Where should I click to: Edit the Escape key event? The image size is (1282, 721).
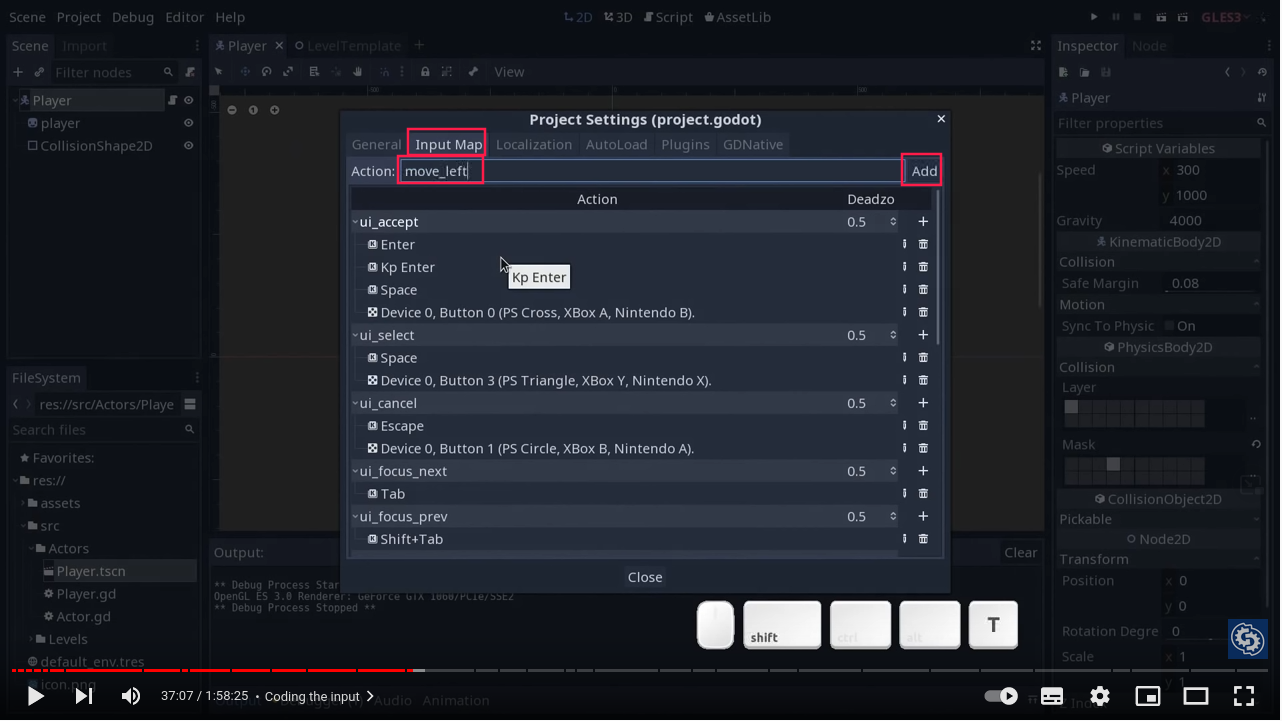click(904, 426)
